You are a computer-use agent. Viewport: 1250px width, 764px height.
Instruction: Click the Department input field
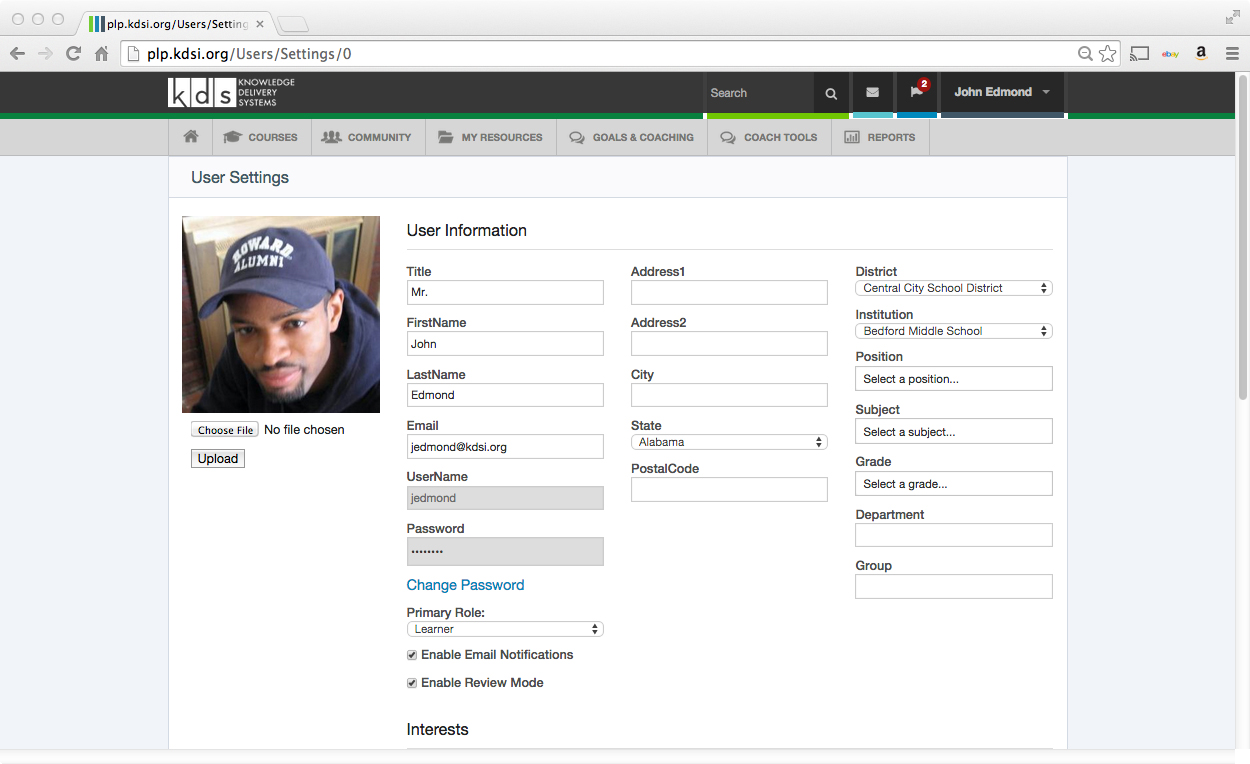[x=954, y=535]
